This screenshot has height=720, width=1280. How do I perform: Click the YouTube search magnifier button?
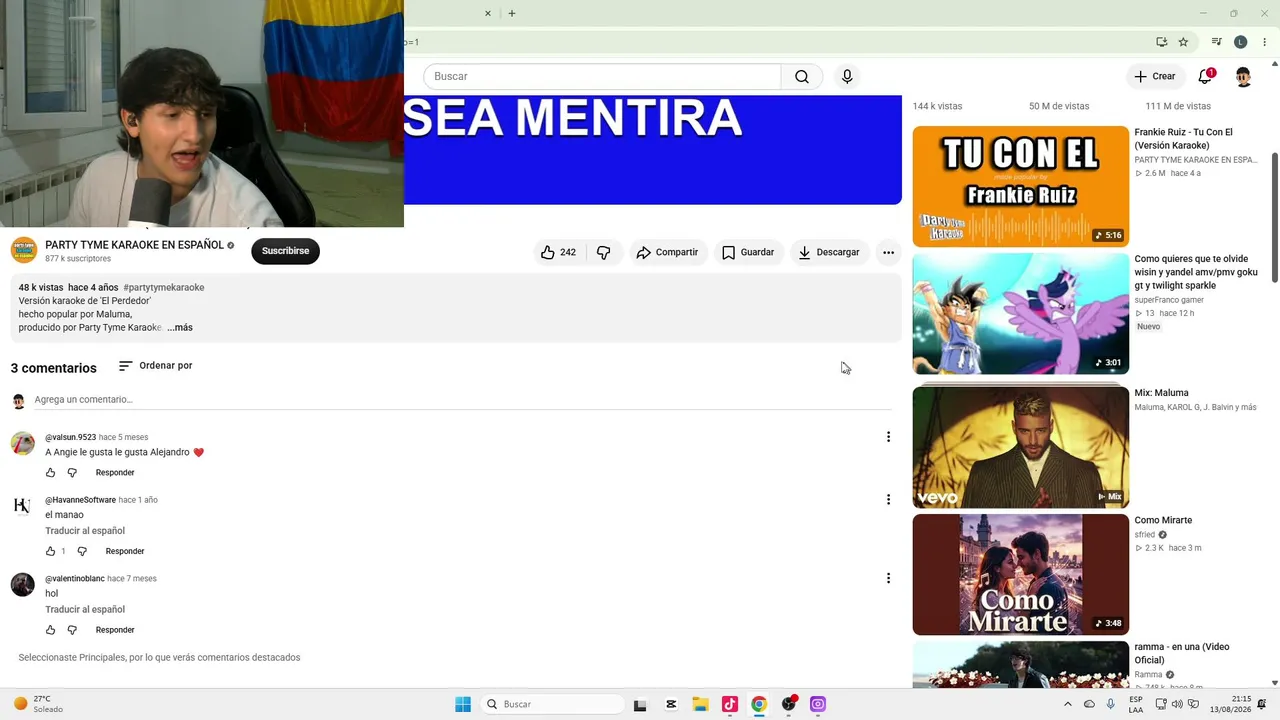[802, 77]
